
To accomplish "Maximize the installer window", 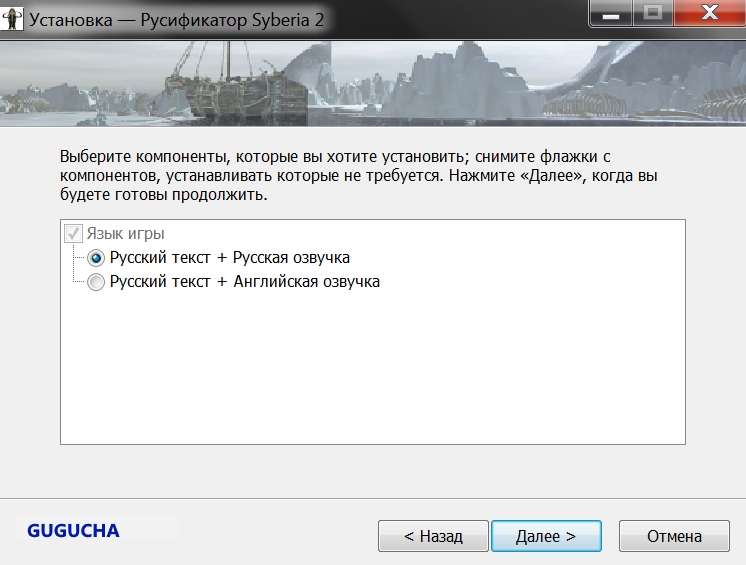I will [x=653, y=13].
